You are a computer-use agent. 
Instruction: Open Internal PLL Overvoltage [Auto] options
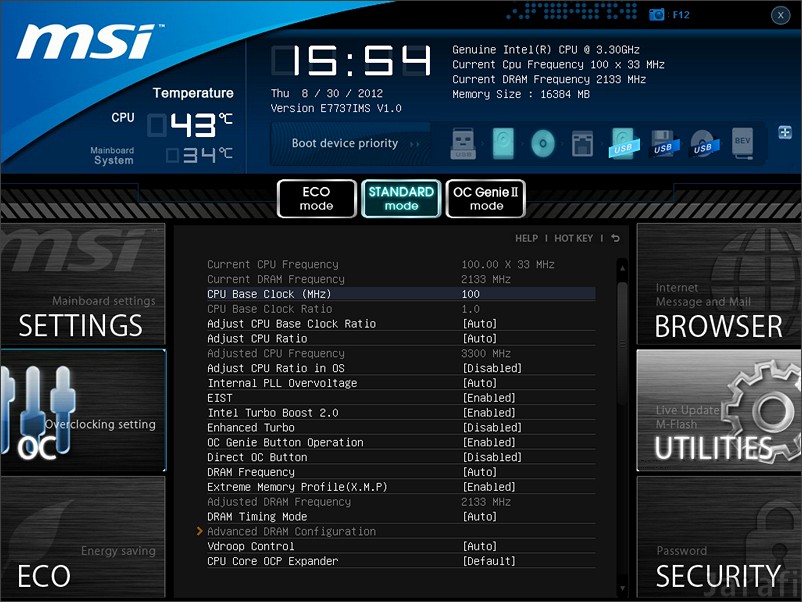tap(480, 383)
